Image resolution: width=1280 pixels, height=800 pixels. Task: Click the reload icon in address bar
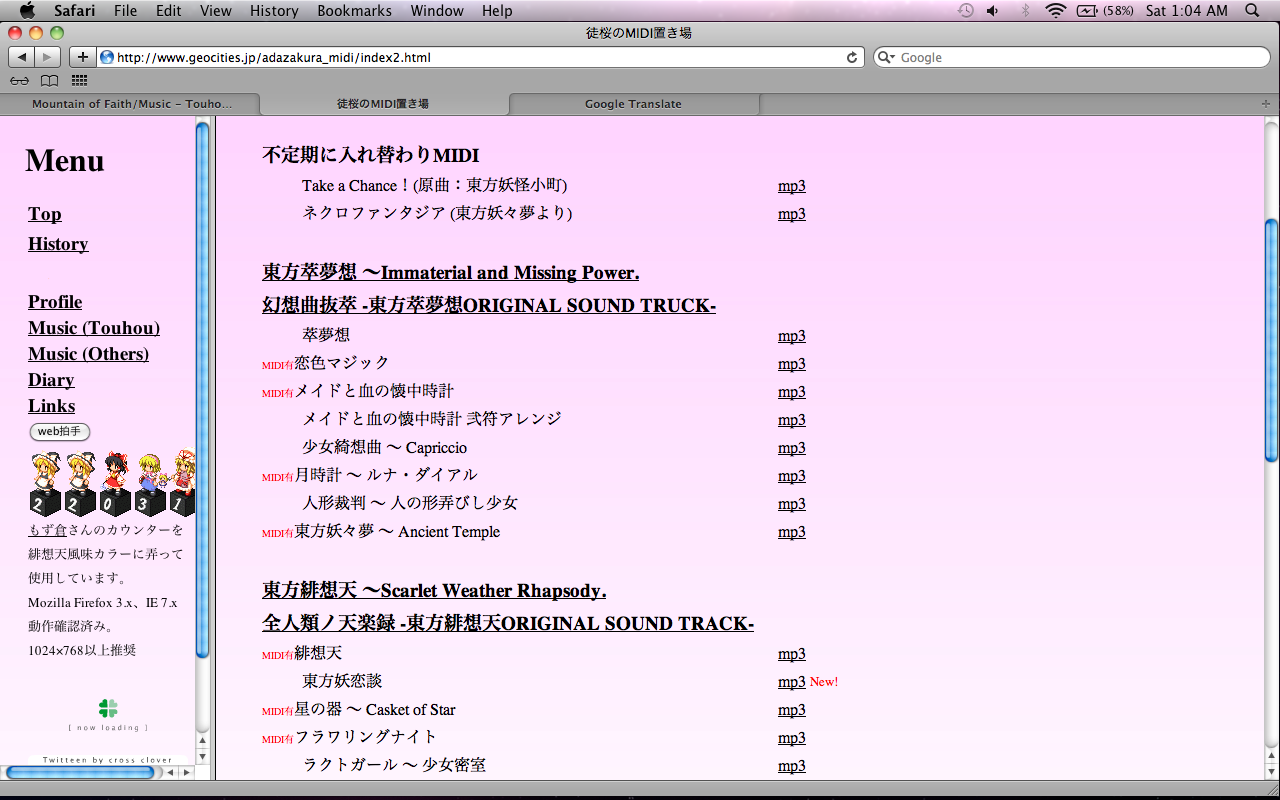[x=852, y=57]
